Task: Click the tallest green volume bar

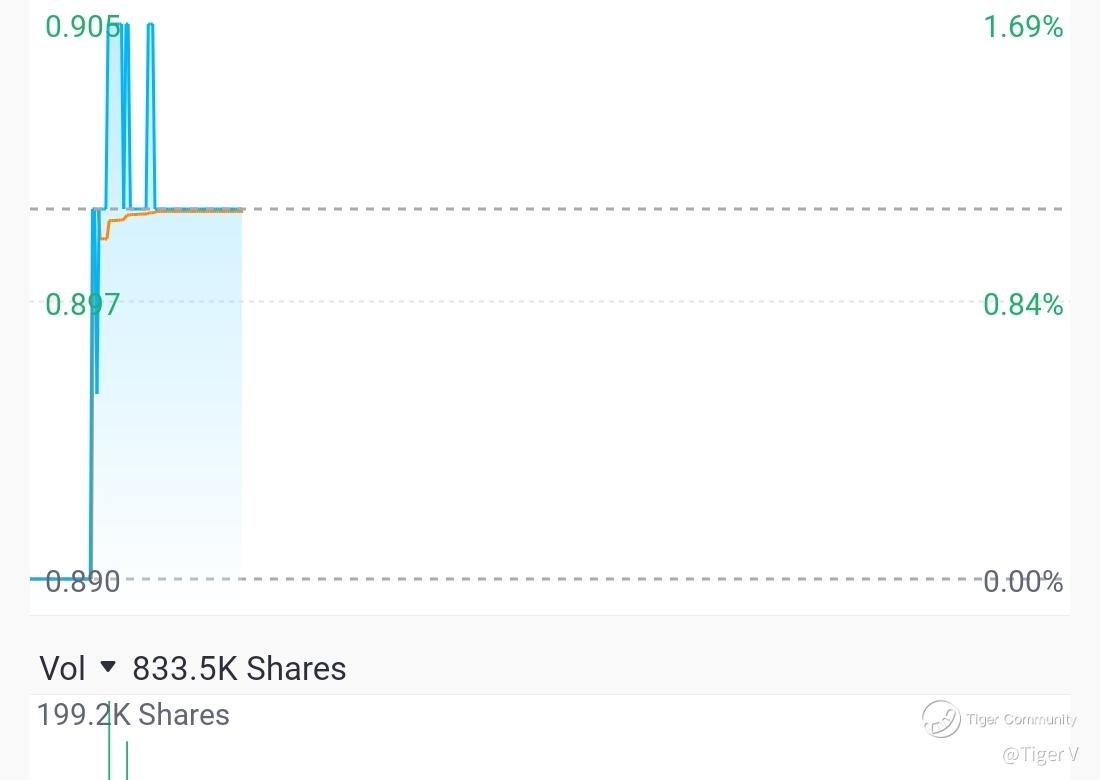Action: 109,745
